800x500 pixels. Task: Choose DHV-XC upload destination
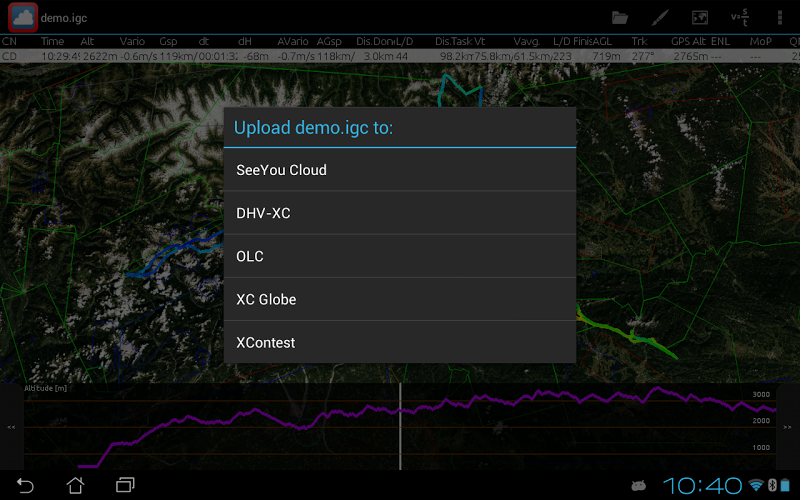pyautogui.click(x=399, y=213)
